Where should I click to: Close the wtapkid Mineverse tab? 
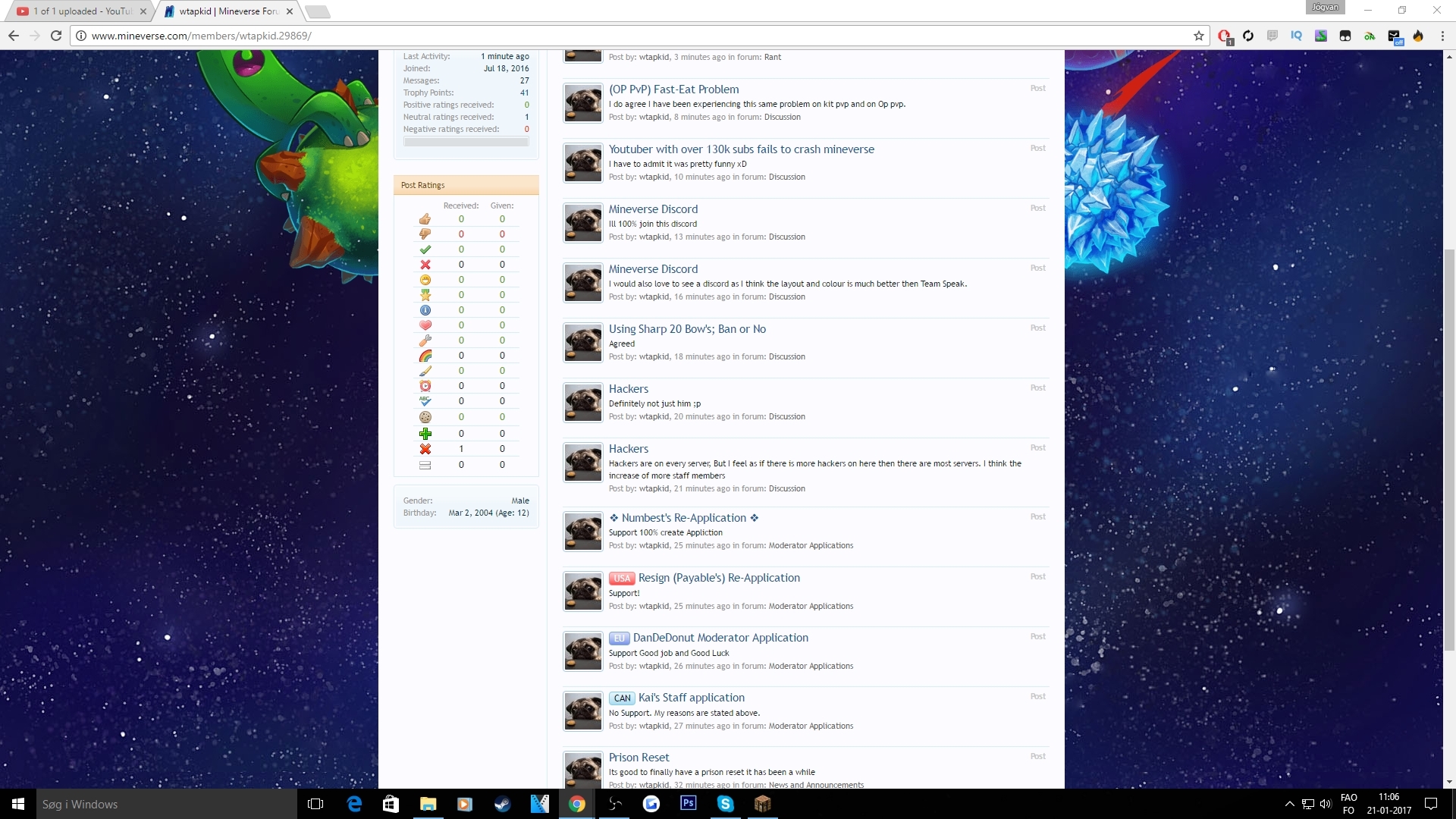pos(290,11)
